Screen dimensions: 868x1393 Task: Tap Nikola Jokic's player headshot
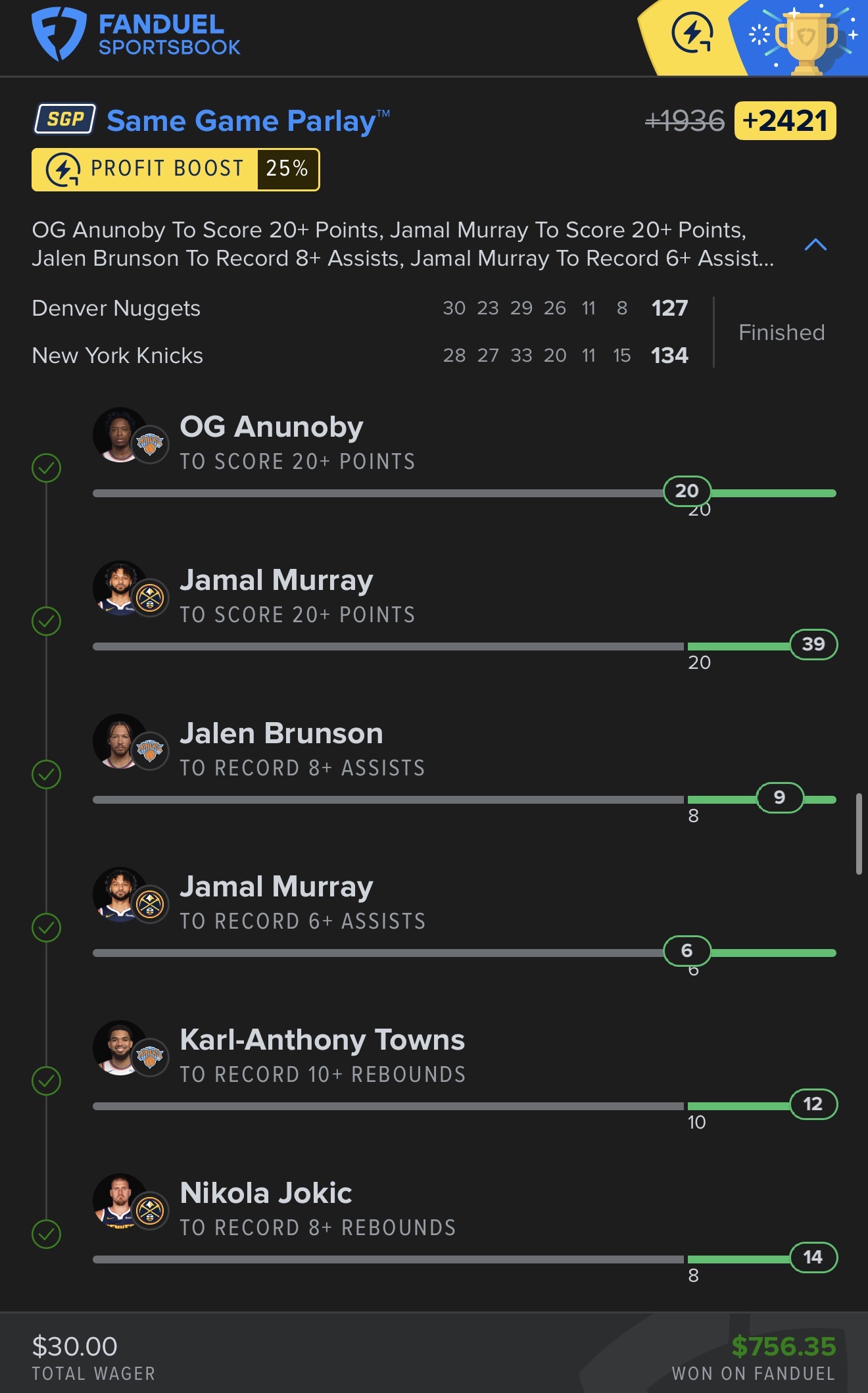coord(120,1201)
